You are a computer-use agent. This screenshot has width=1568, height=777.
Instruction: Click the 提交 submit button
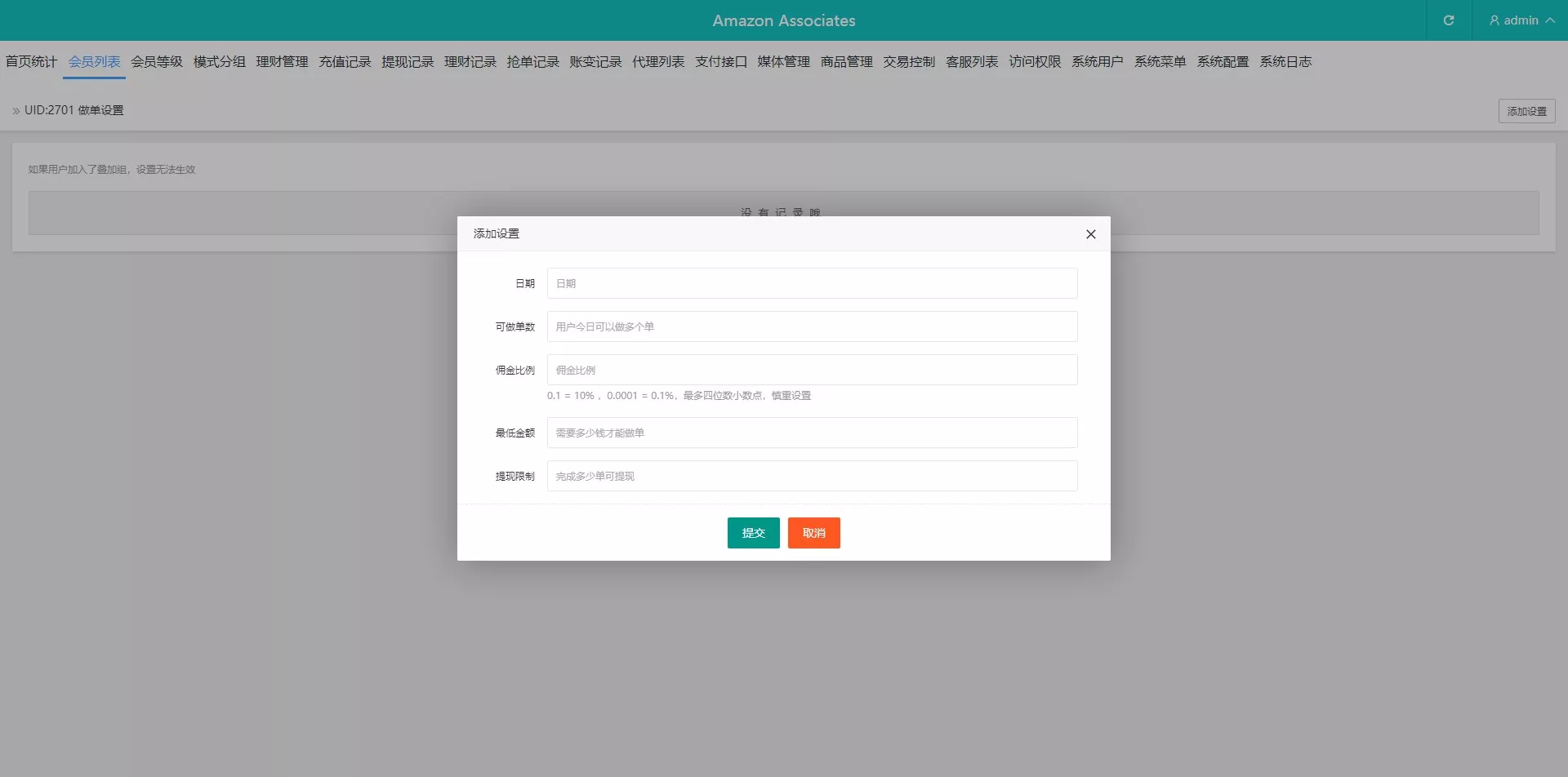753,533
